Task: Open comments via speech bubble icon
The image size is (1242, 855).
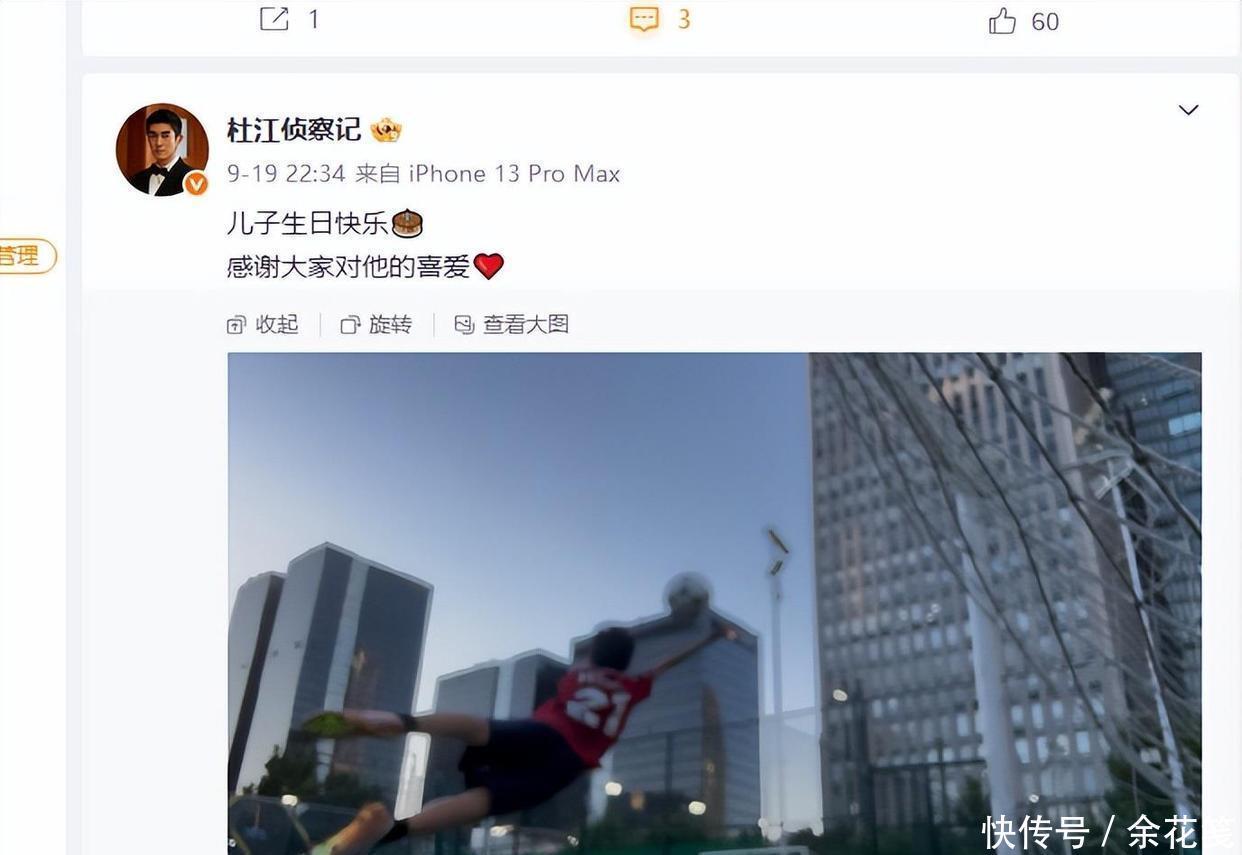Action: tap(644, 19)
